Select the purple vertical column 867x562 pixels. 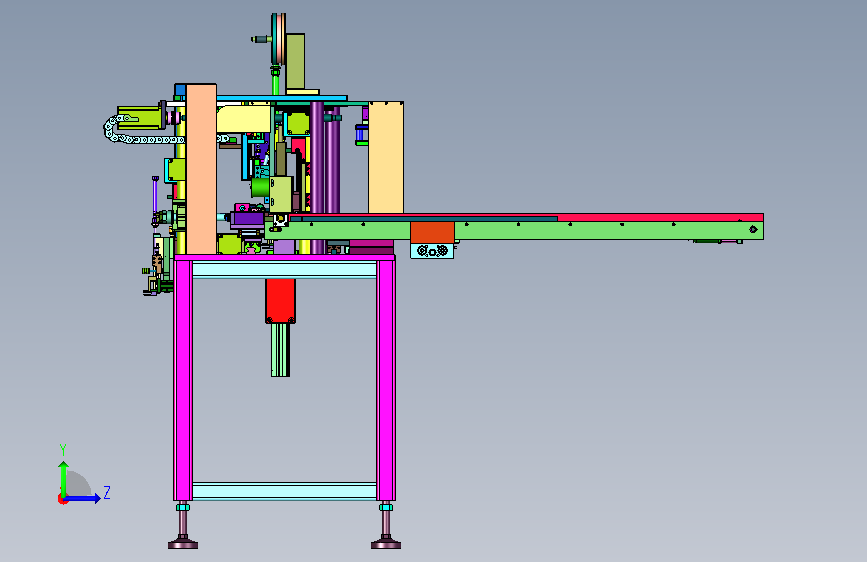[x=317, y=178]
